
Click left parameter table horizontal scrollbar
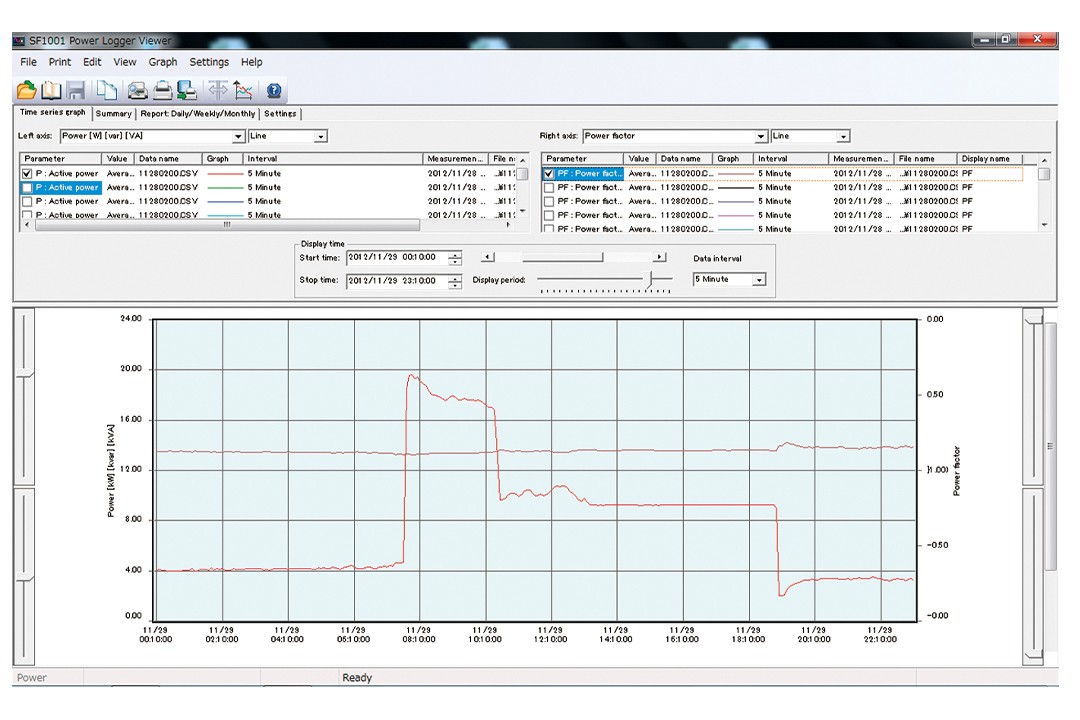(x=227, y=225)
